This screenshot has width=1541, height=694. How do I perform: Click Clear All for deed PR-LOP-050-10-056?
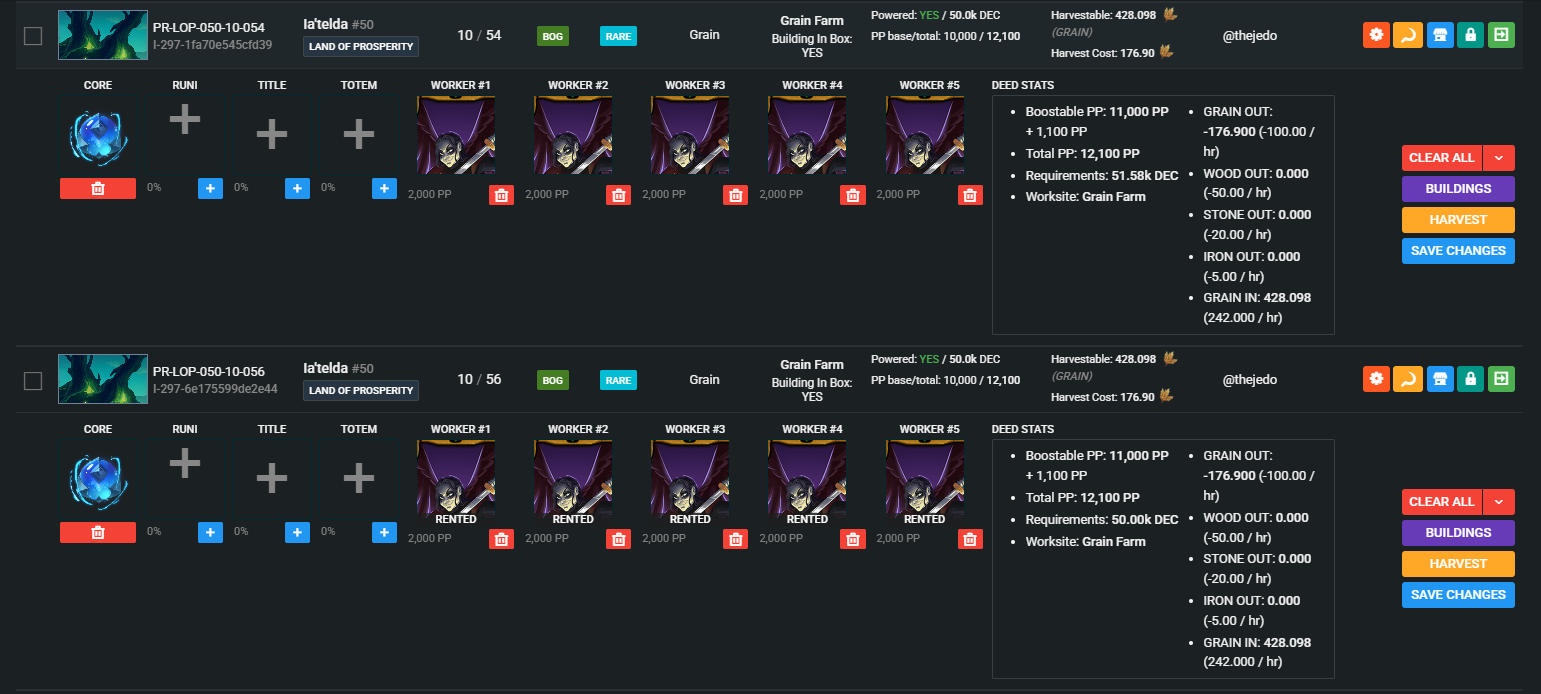coord(1442,502)
